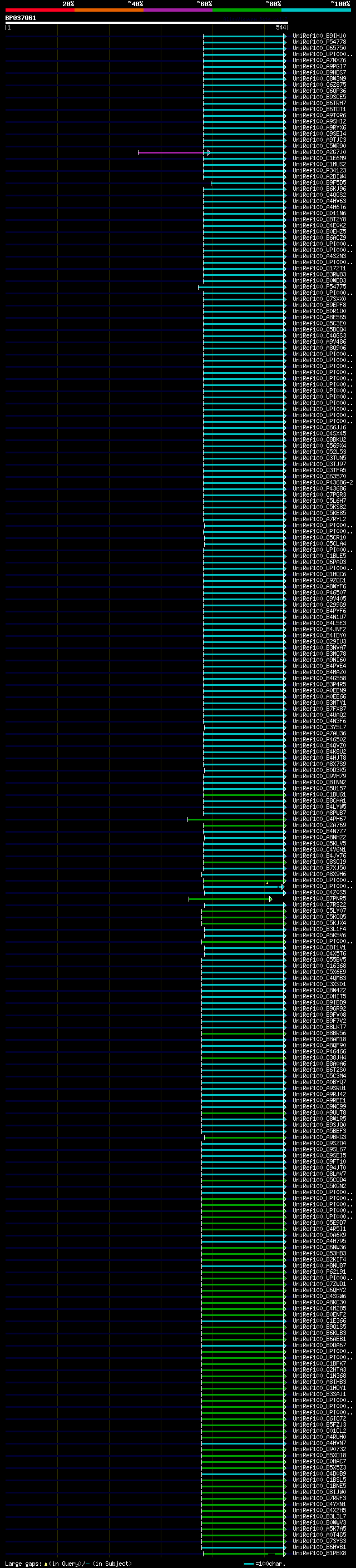Select hit label UniRef100_A4S2N3
This screenshot has width=356, height=1568.
(319, 256)
